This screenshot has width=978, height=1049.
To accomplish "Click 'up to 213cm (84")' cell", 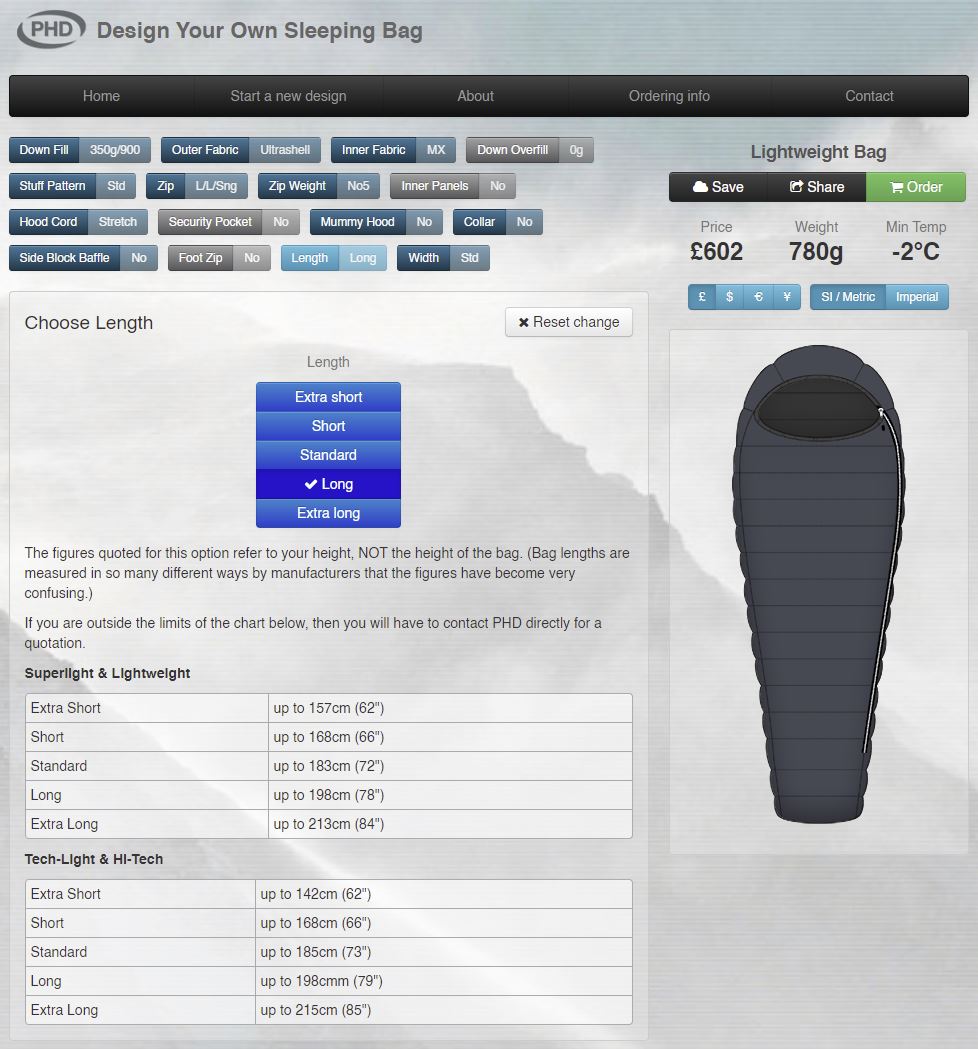I will [450, 824].
